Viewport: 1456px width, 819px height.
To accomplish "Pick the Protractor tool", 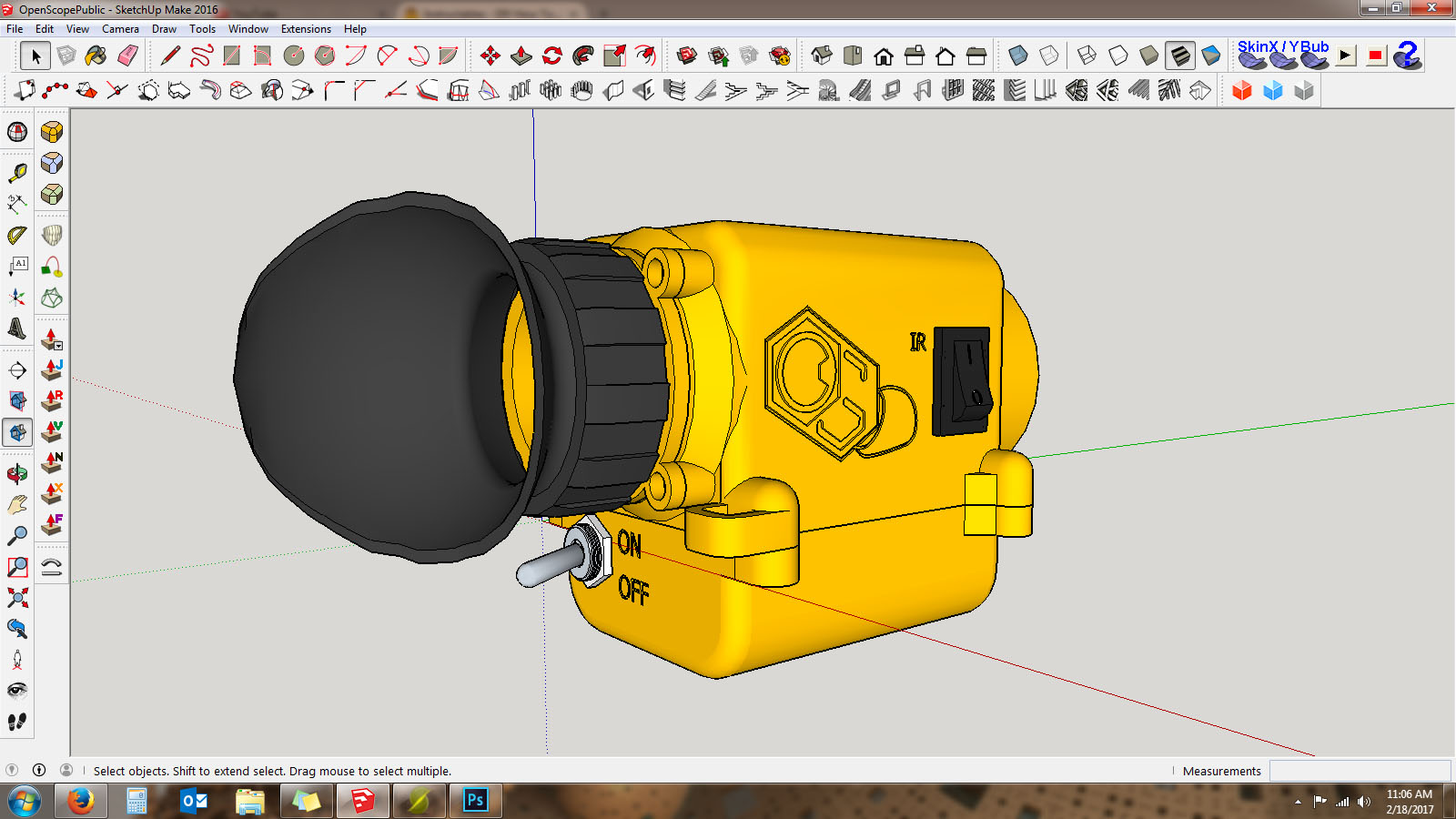I will [17, 236].
